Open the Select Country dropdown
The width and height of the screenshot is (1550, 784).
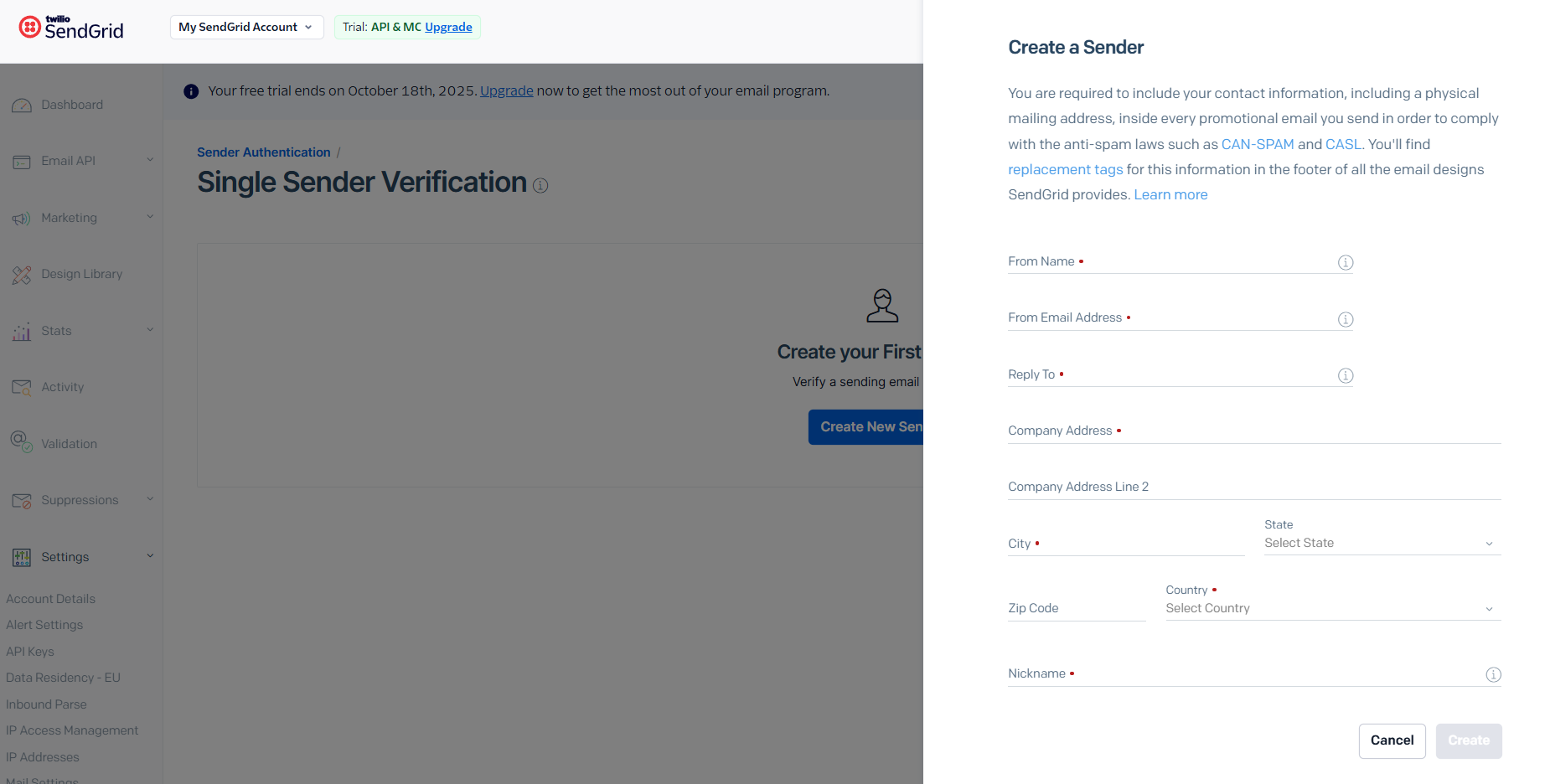[x=1333, y=608]
